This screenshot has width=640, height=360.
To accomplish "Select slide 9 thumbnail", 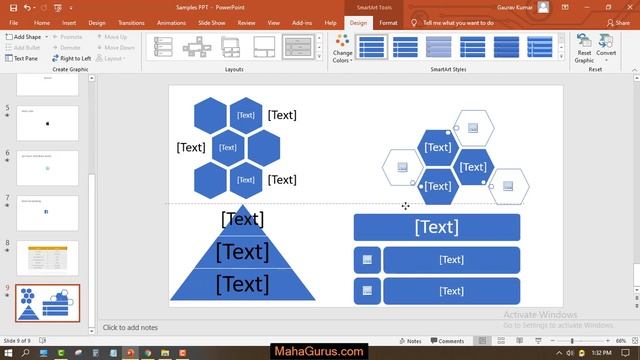I will tap(47, 303).
